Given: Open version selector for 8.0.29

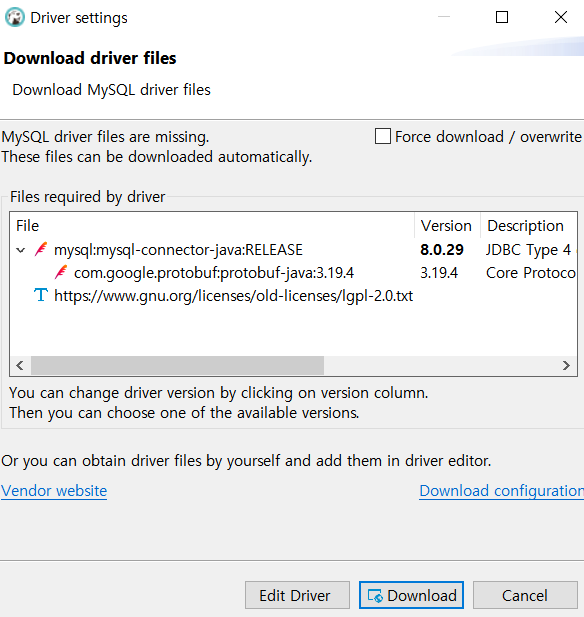Looking at the screenshot, I should click(x=442, y=250).
